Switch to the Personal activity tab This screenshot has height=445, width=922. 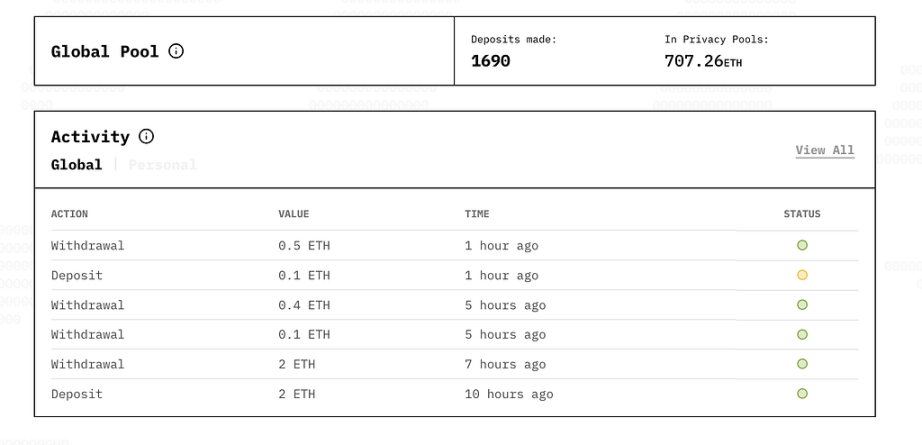point(163,165)
